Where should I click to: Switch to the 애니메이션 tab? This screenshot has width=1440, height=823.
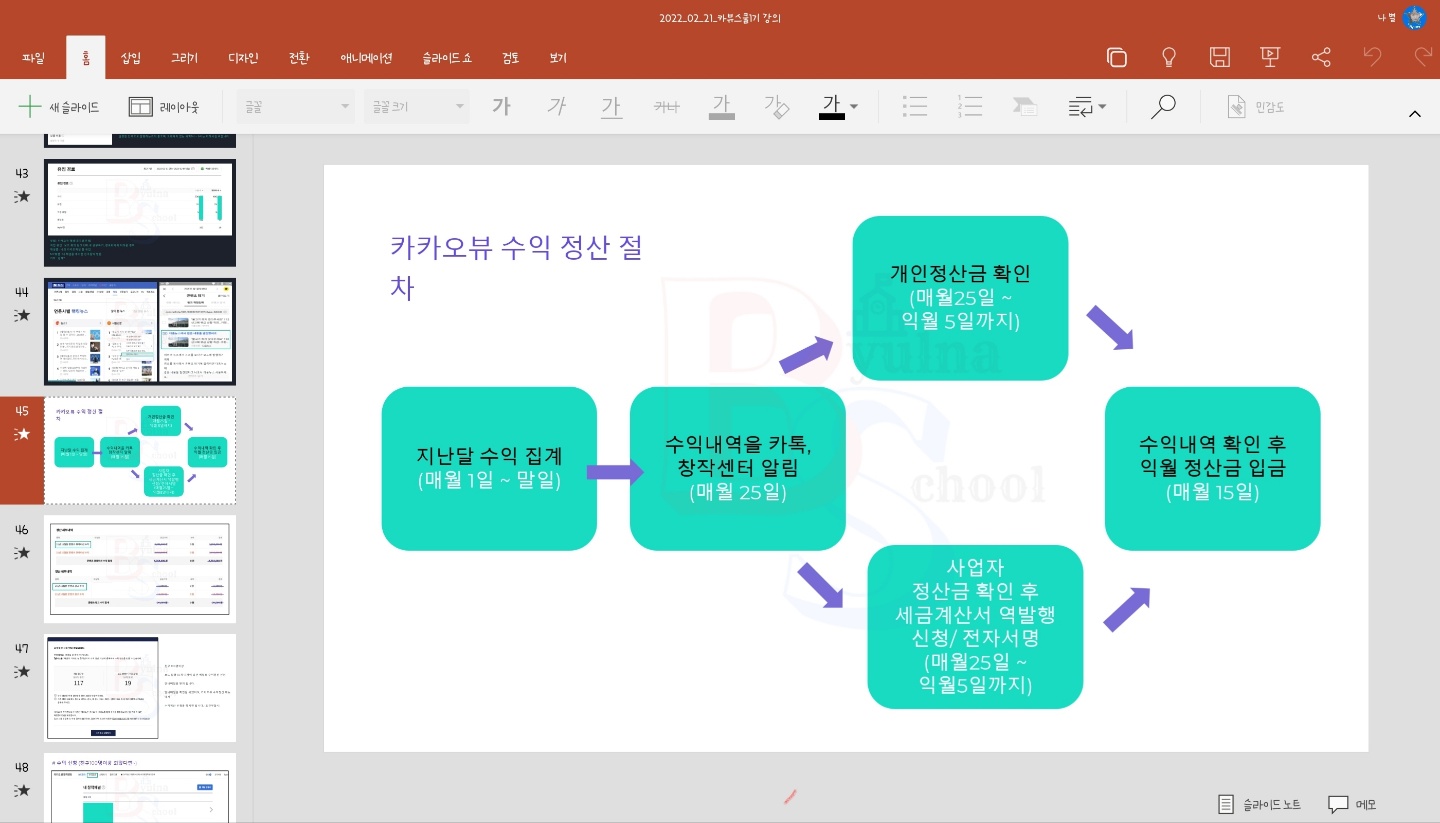click(366, 57)
